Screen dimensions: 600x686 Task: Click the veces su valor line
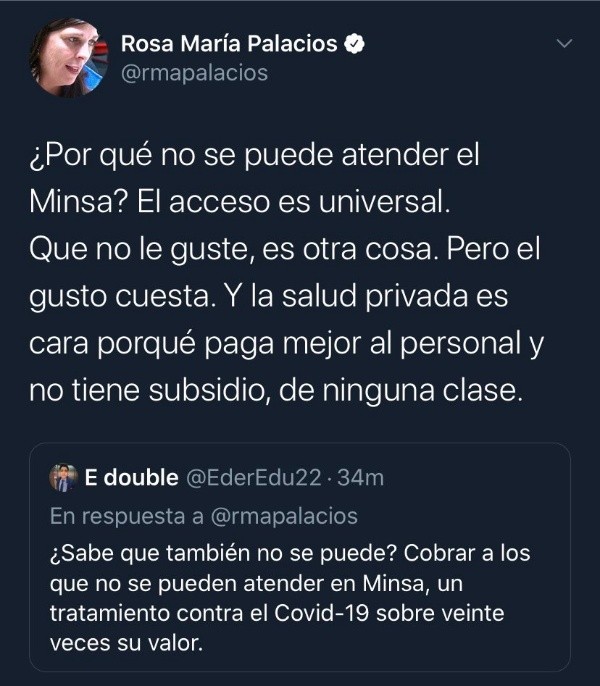126,643
